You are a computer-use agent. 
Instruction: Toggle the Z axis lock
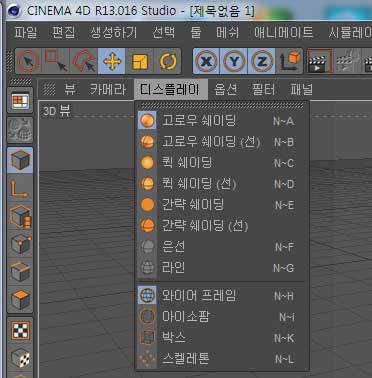pos(262,61)
